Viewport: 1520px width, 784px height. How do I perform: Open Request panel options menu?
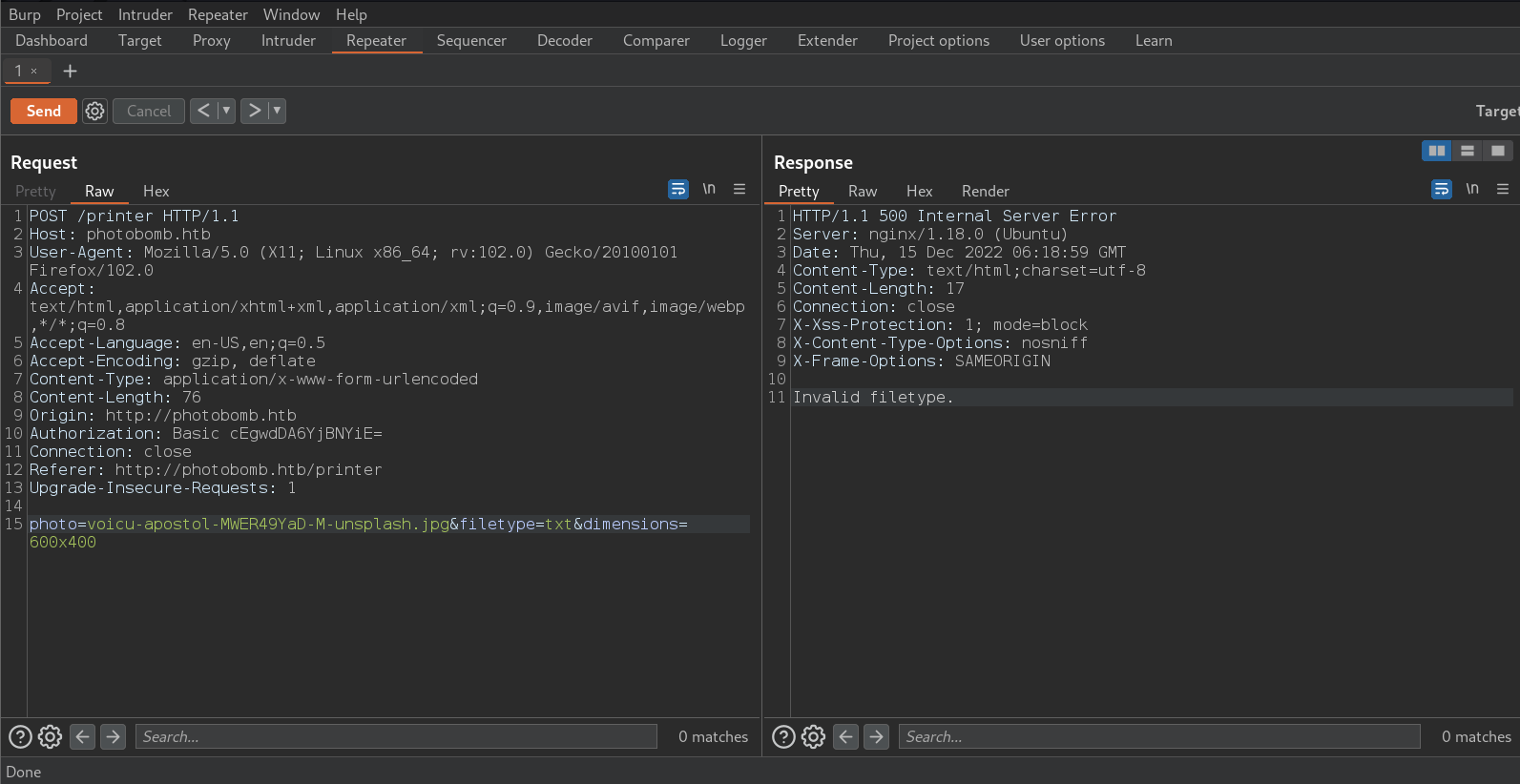click(739, 189)
